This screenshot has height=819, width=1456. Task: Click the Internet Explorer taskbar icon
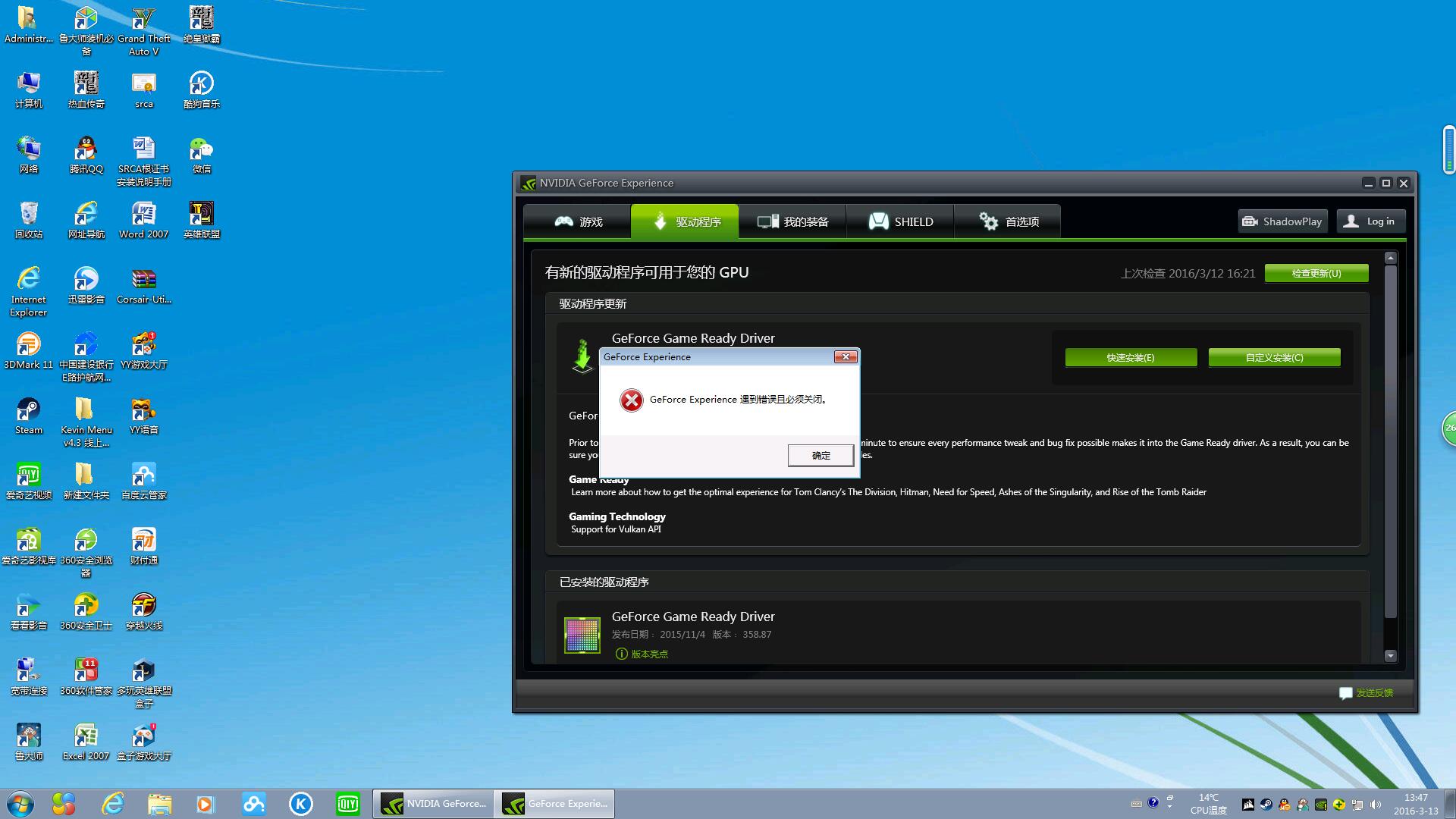click(x=113, y=804)
